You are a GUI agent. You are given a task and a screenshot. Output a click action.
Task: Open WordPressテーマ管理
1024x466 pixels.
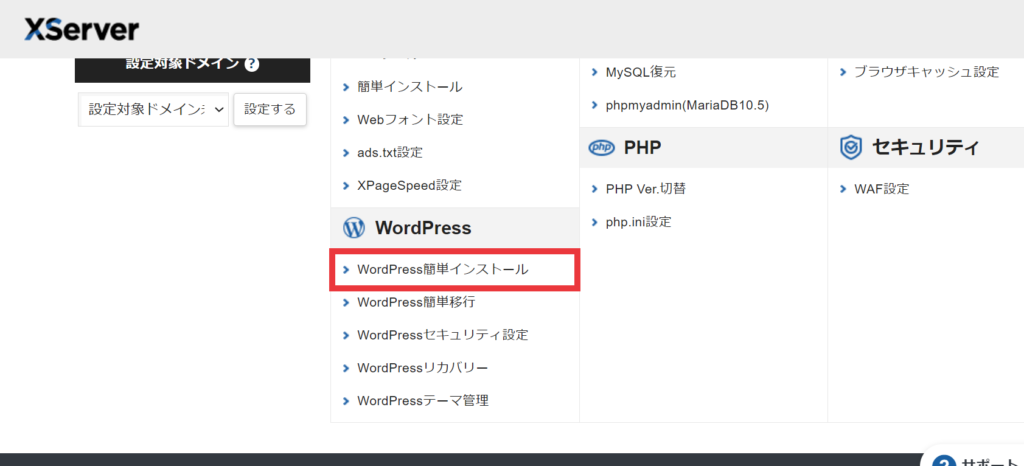pyautogui.click(x=423, y=401)
